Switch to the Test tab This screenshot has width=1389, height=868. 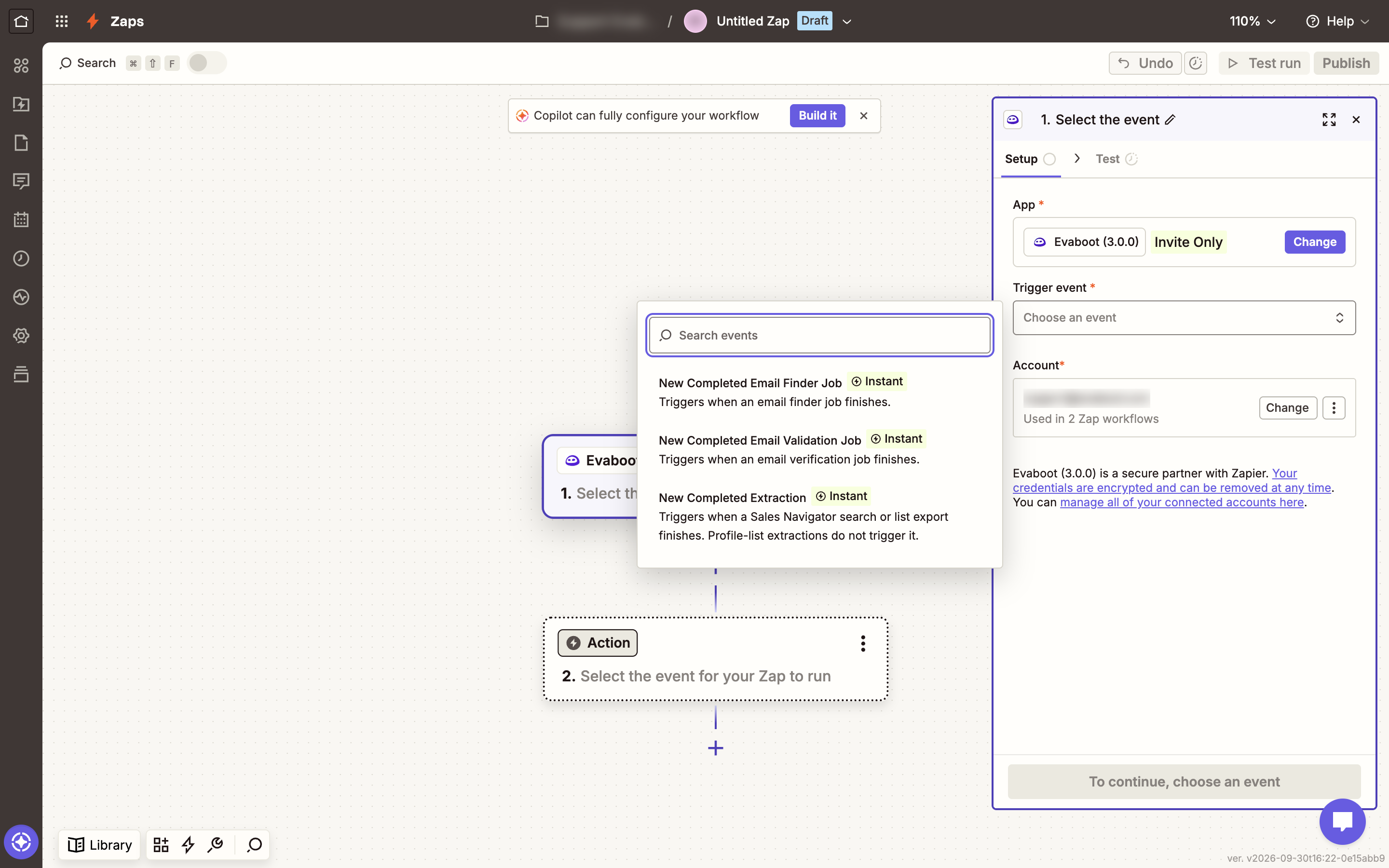[x=1117, y=159]
